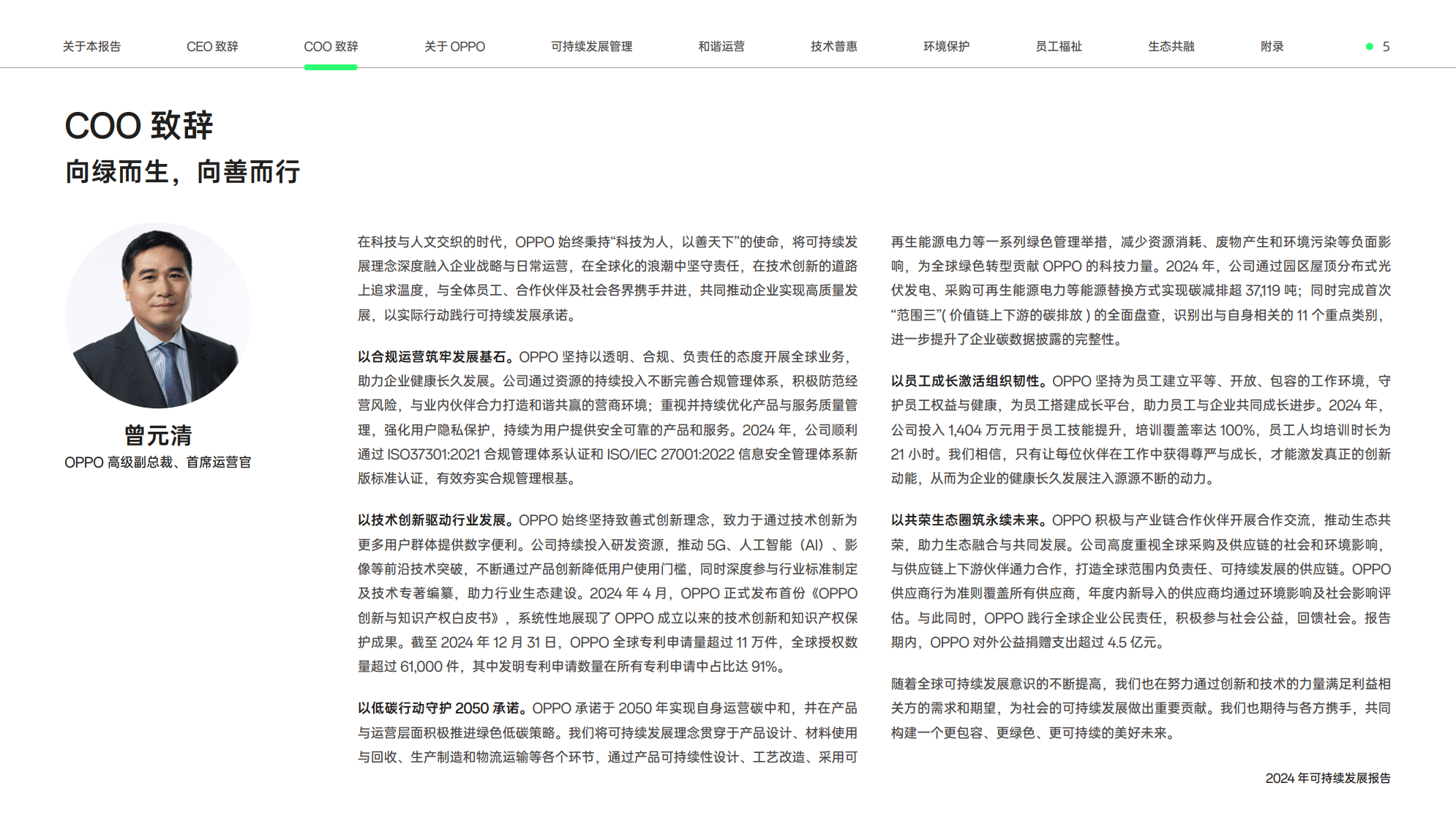Click page number 5 in header
1456x821 pixels.
pos(1386,46)
